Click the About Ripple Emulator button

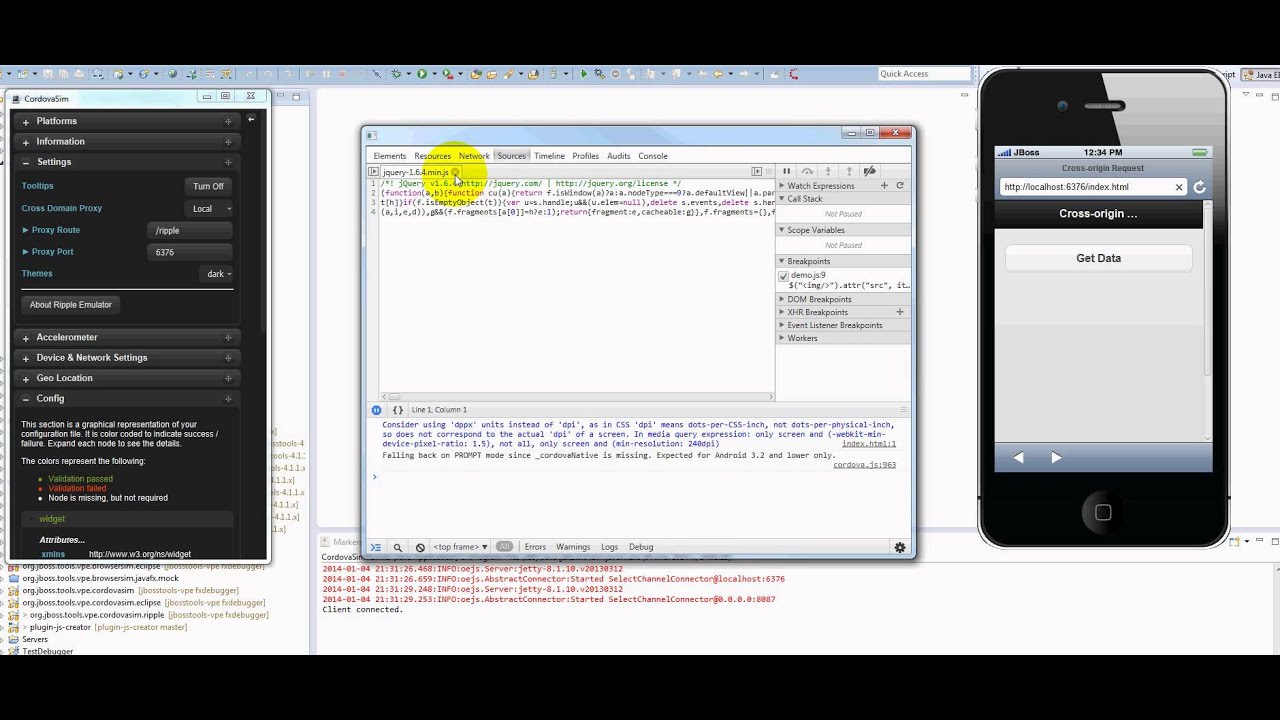click(70, 305)
